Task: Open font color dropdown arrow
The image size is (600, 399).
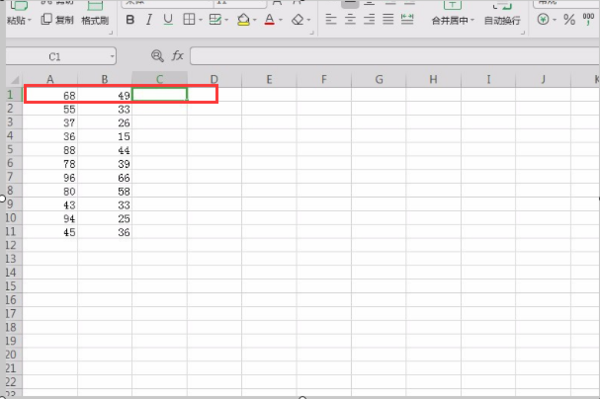Action: (280, 20)
